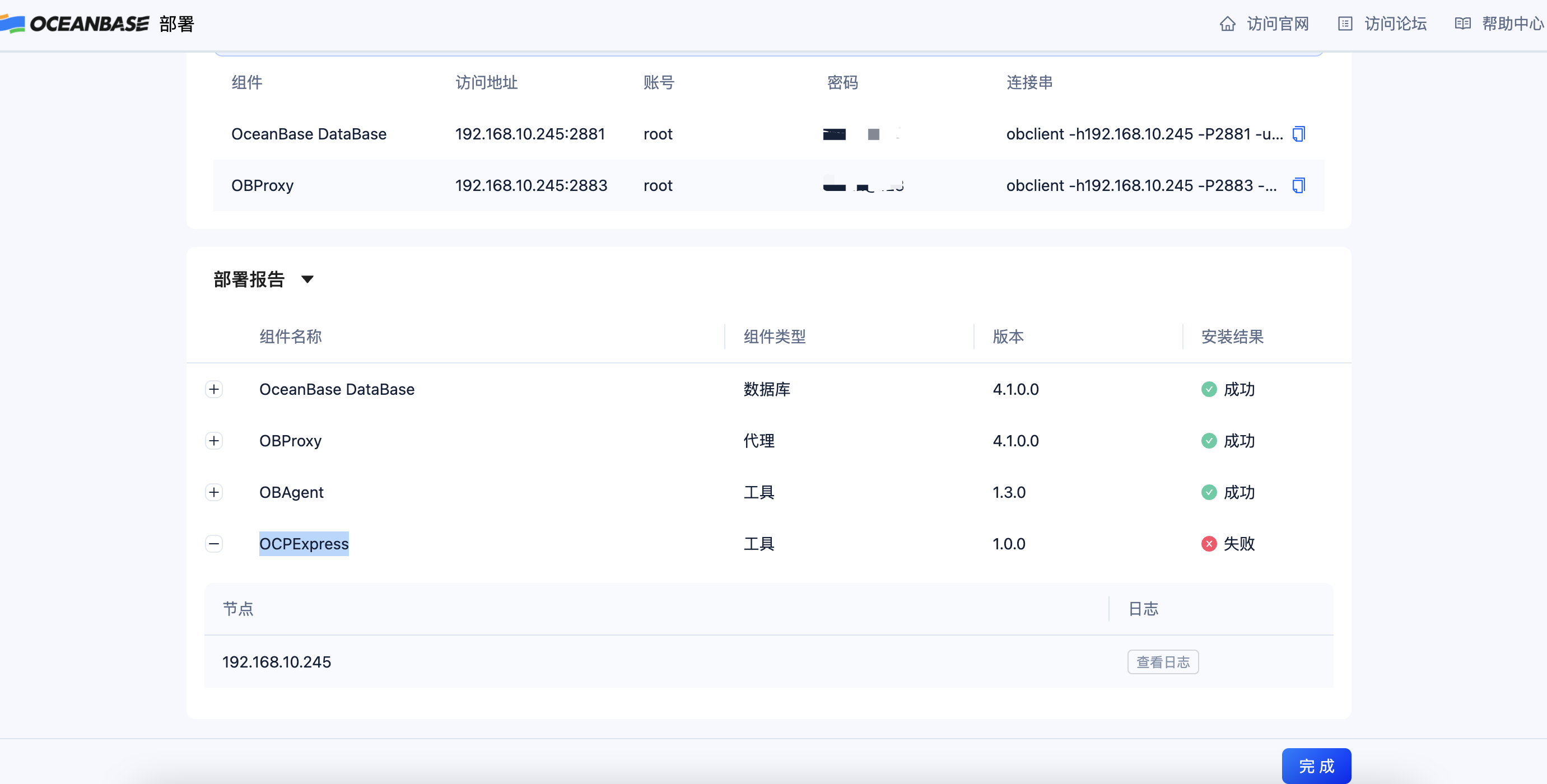Viewport: 1547px width, 784px height.
Task: Click the highlighted OCPExpress component name
Action: coord(304,544)
